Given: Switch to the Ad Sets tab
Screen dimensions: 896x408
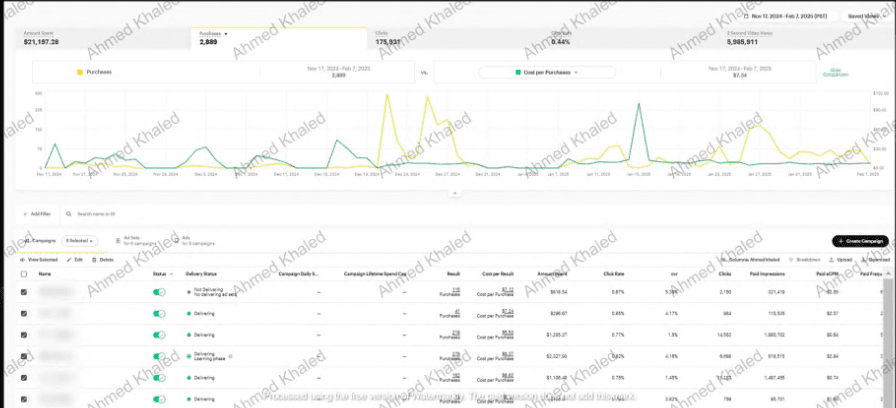Looking at the screenshot, I should pyautogui.click(x=136, y=241).
